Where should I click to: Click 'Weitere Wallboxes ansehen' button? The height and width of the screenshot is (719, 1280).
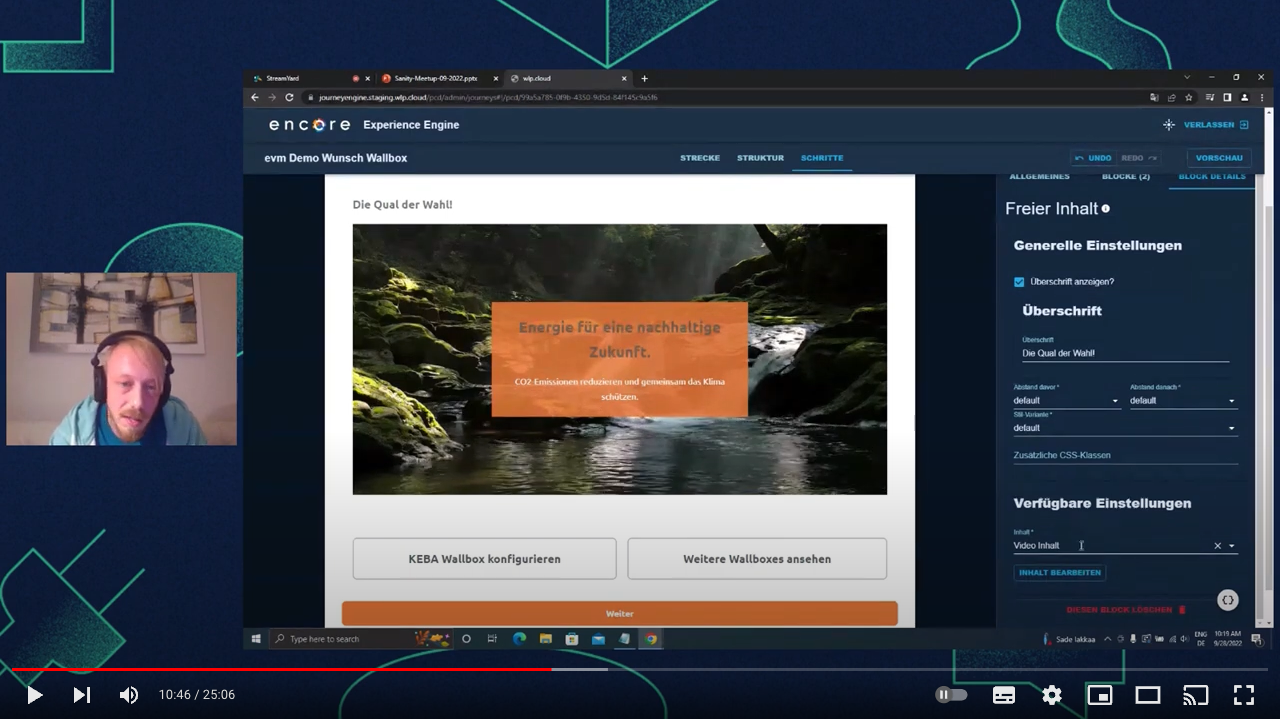pyautogui.click(x=757, y=559)
